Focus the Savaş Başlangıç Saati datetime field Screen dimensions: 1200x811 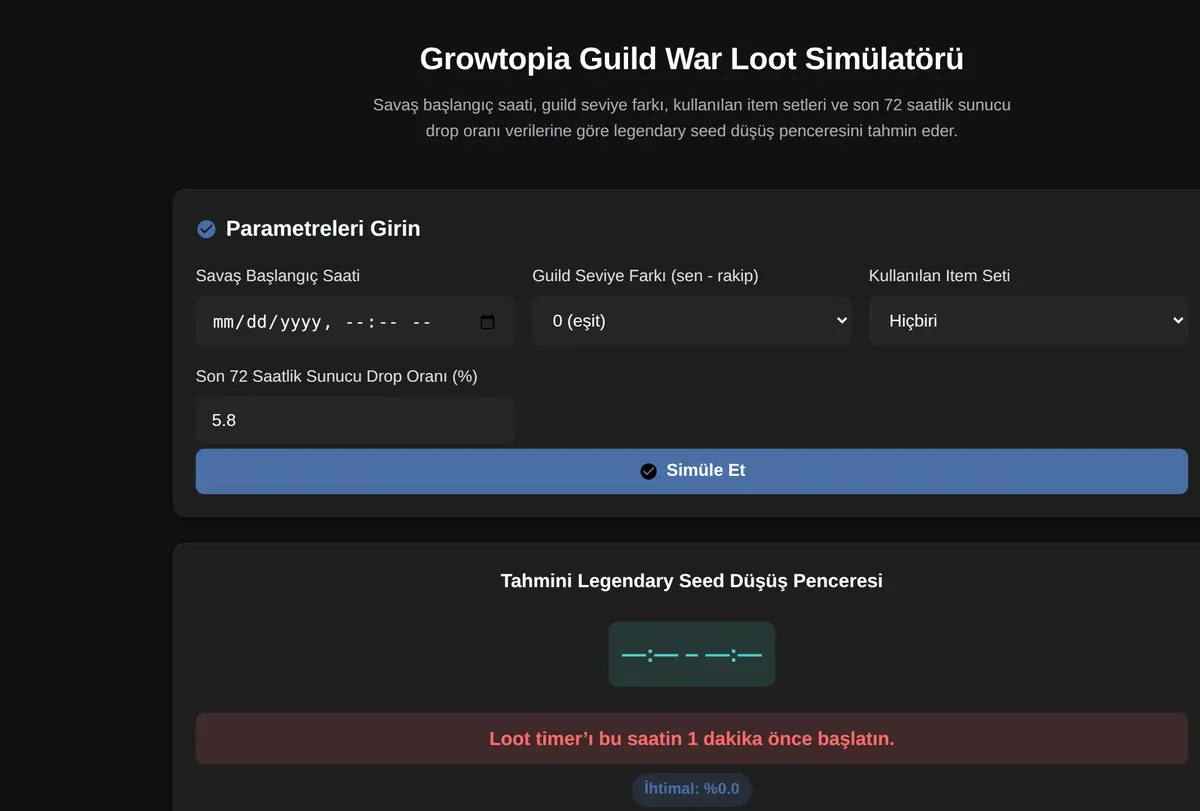[356, 322]
